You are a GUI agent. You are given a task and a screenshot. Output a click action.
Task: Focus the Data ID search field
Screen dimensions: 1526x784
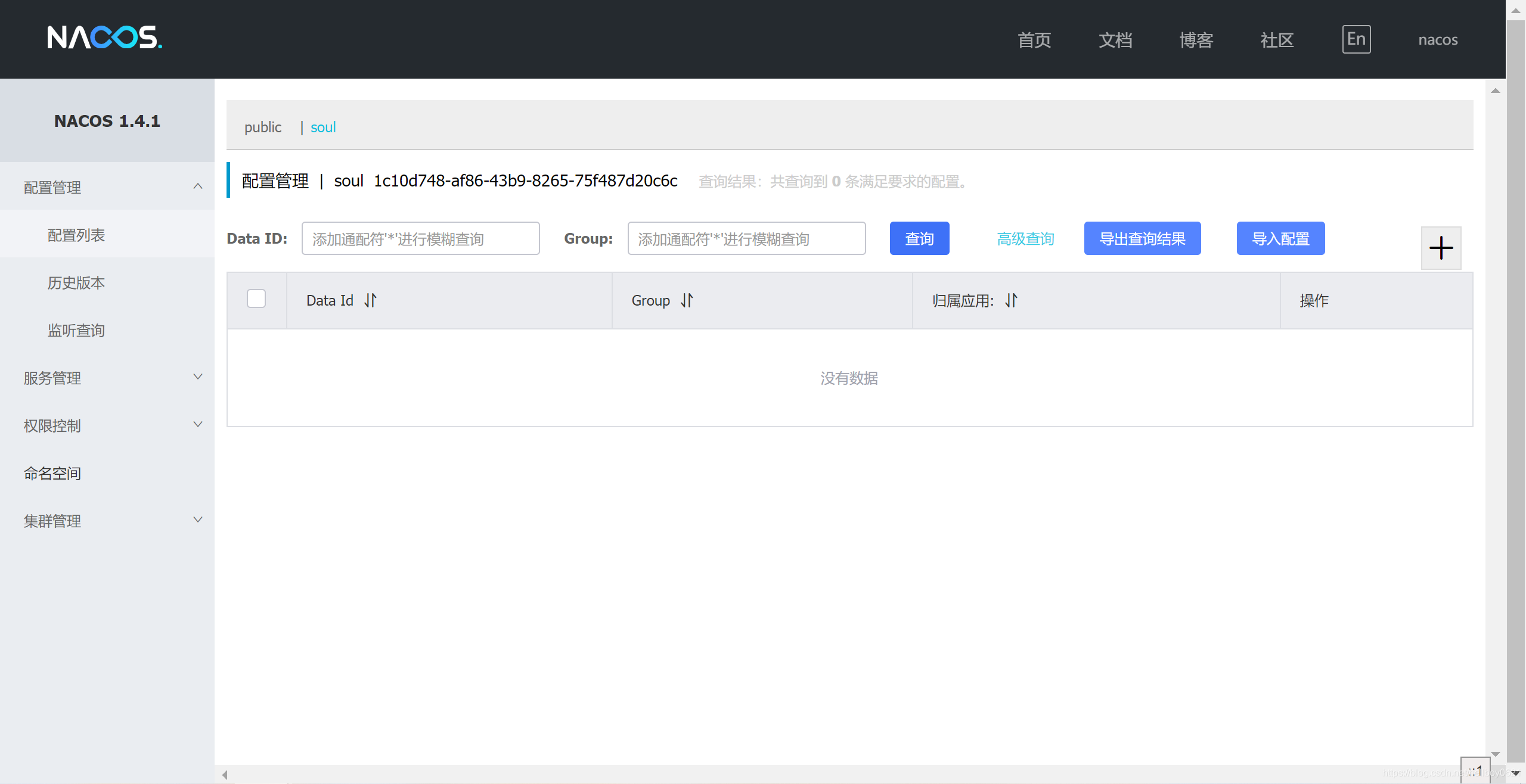coord(420,238)
